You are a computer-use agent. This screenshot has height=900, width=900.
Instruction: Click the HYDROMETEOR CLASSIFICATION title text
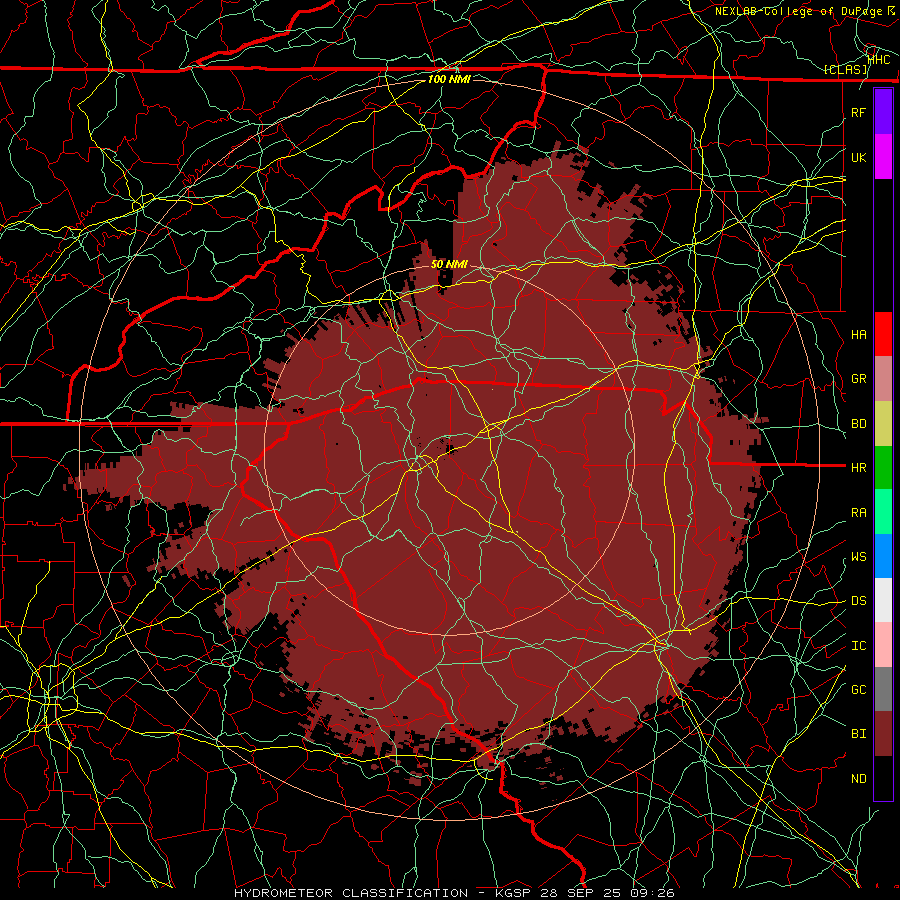tap(351, 893)
